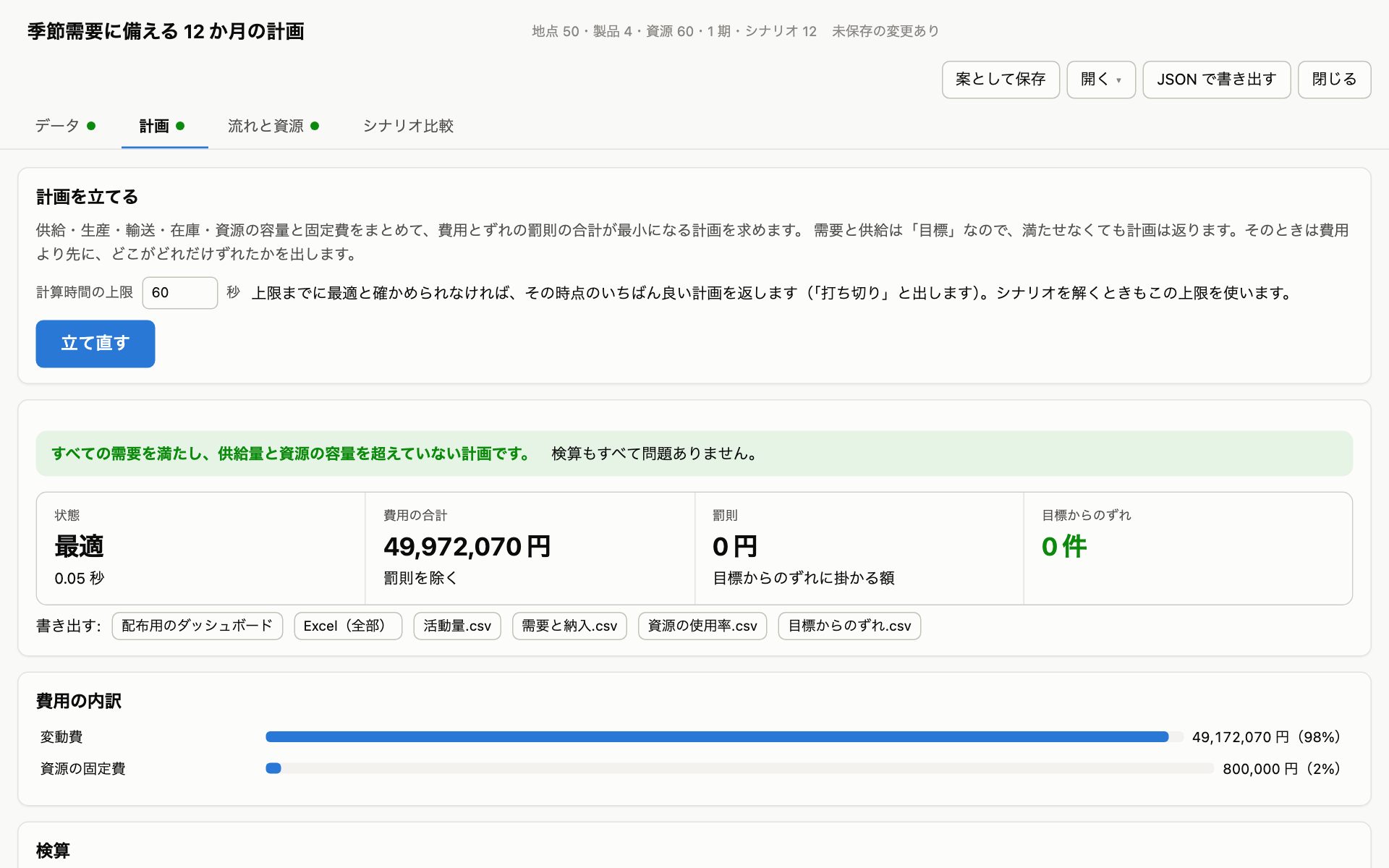Screen dimensions: 1389x868
Task: Expand the 開く dropdown
Action: pyautogui.click(x=1101, y=80)
